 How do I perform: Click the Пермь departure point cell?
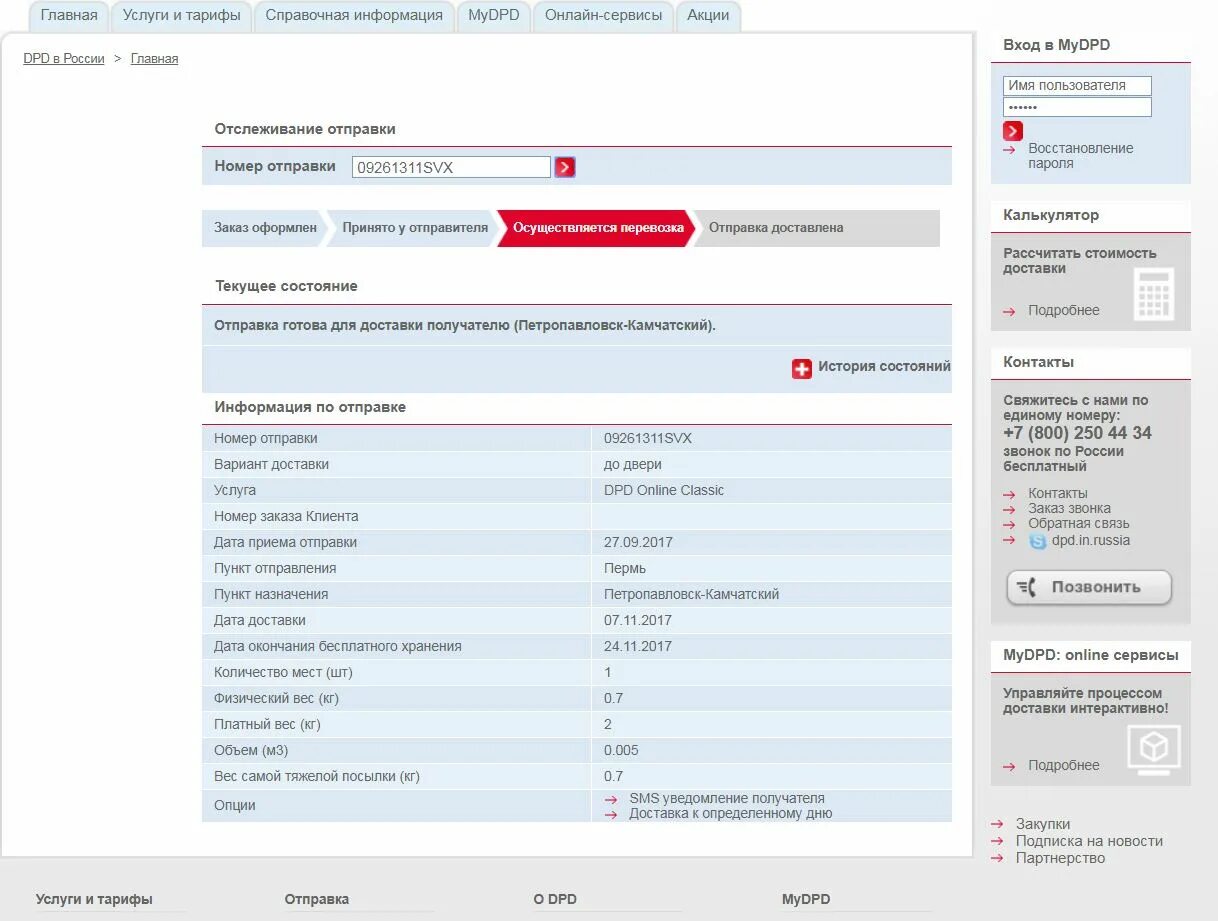pyautogui.click(x=625, y=569)
